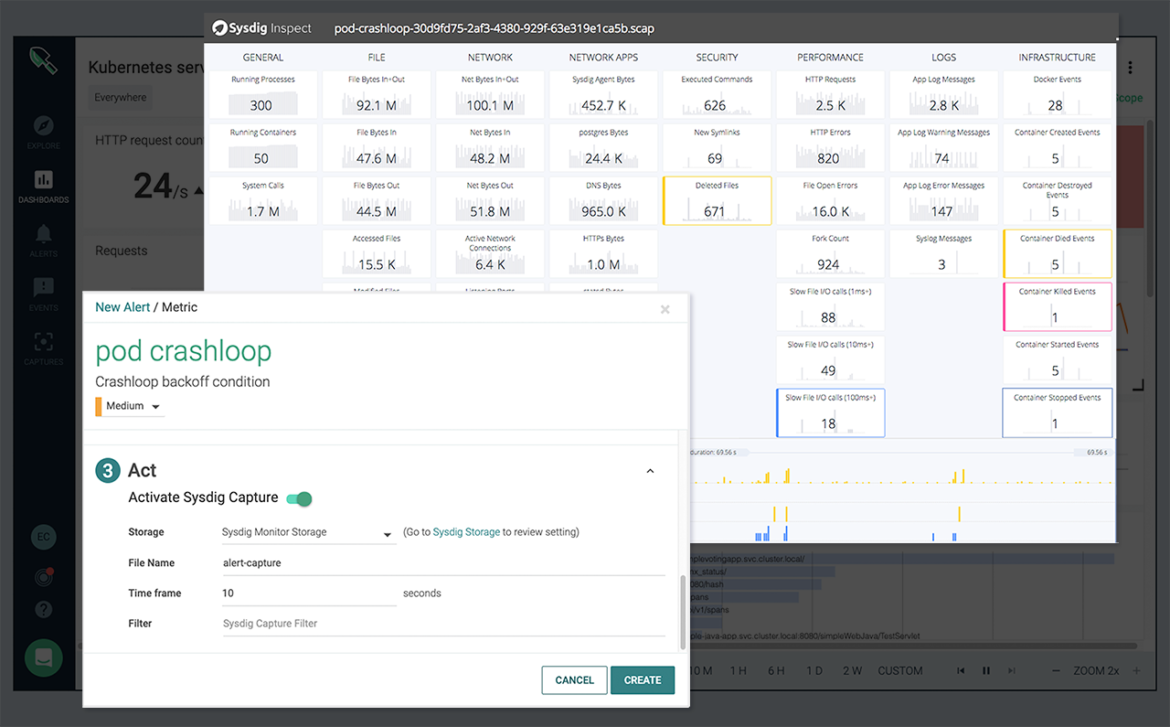Open the help question mark icon
1170x727 pixels.
click(x=43, y=610)
